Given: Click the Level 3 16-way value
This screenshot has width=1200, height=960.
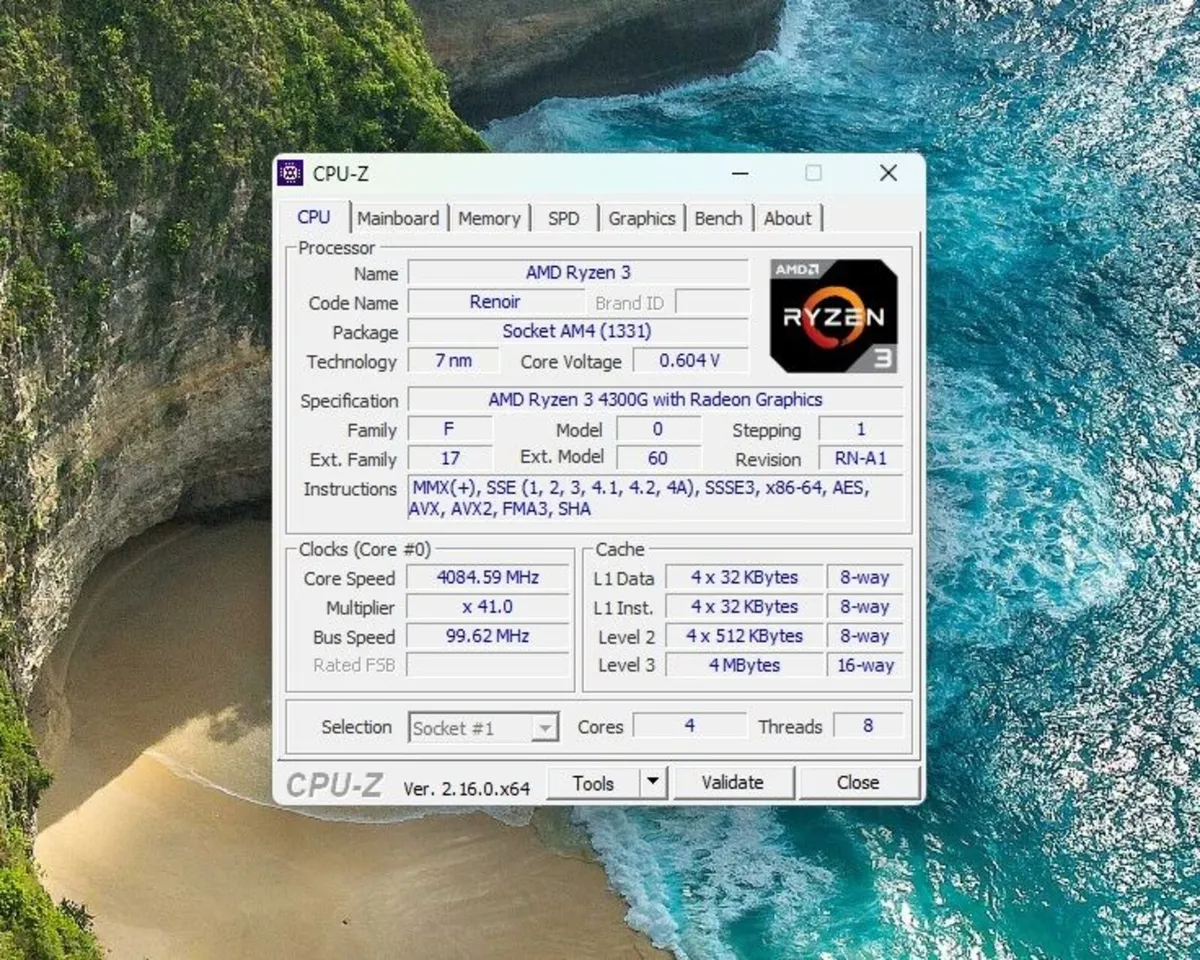Looking at the screenshot, I should coord(865,665).
